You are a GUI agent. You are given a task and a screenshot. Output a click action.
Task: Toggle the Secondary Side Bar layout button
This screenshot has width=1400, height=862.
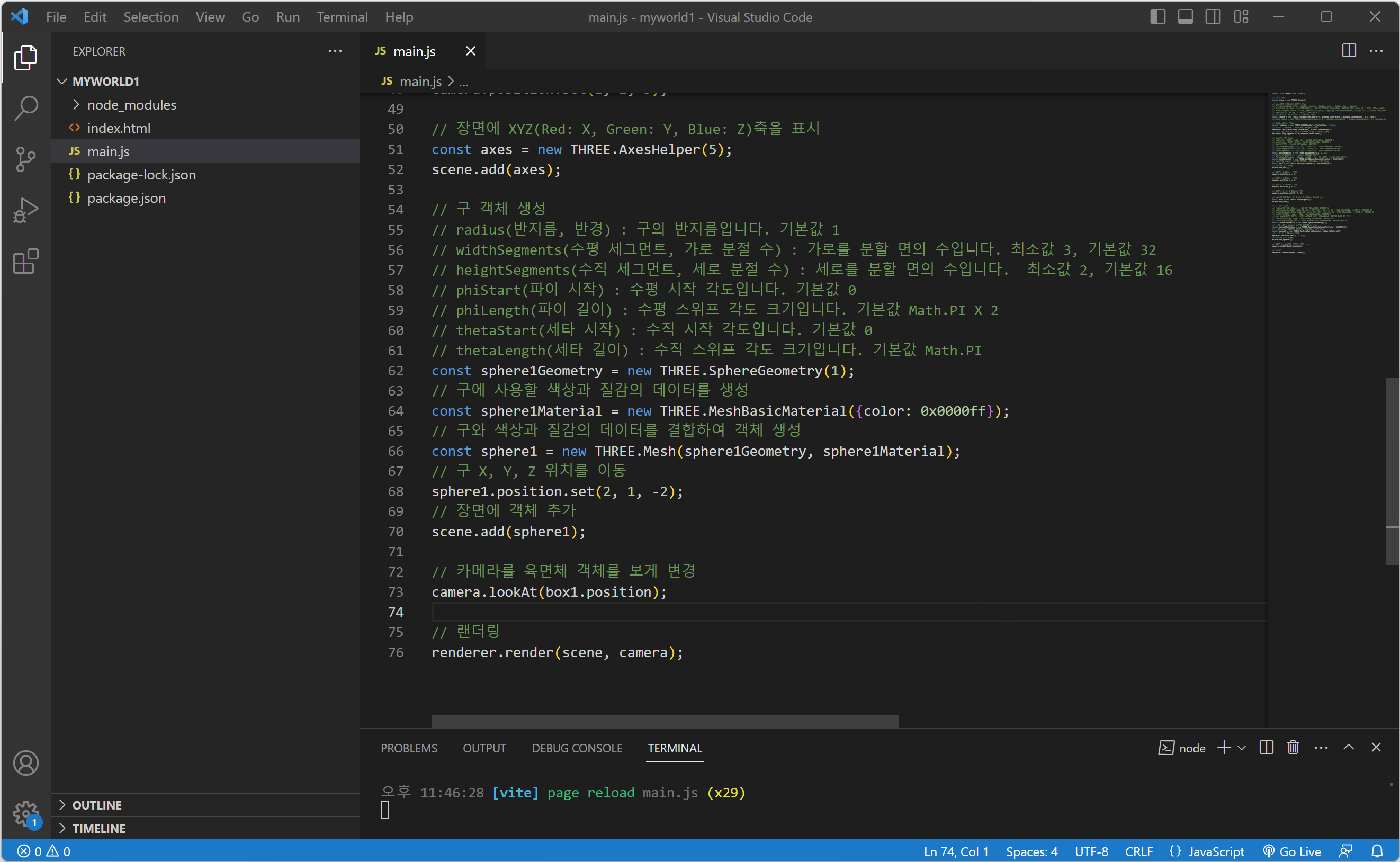point(1213,16)
